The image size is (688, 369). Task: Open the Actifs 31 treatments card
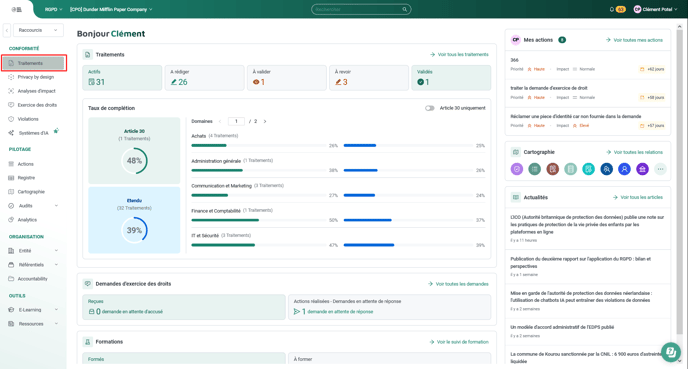coord(122,78)
